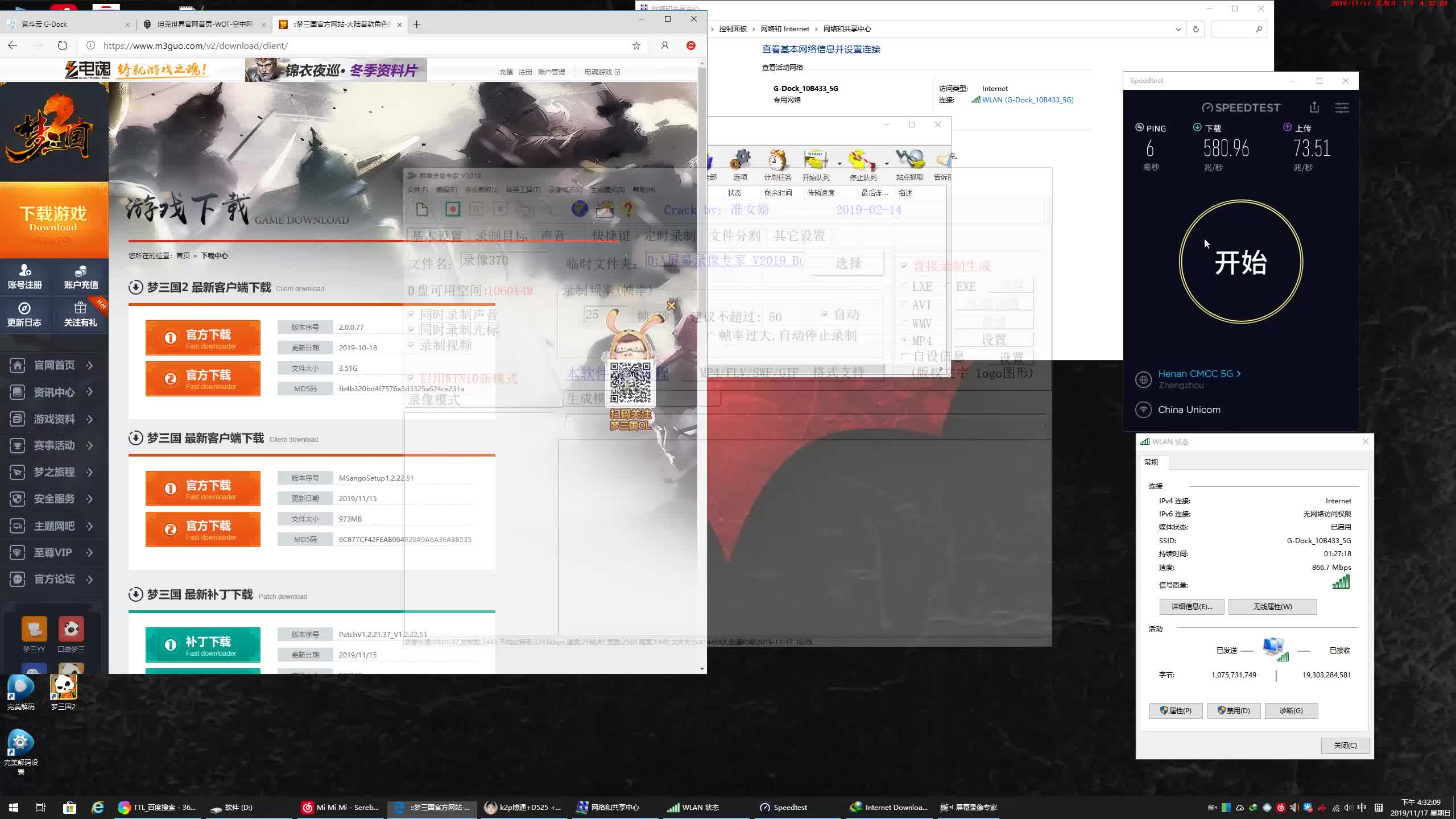Toggle 同时录制光标 checkbox in recorder
This screenshot has width=1456, height=819.
(411, 329)
